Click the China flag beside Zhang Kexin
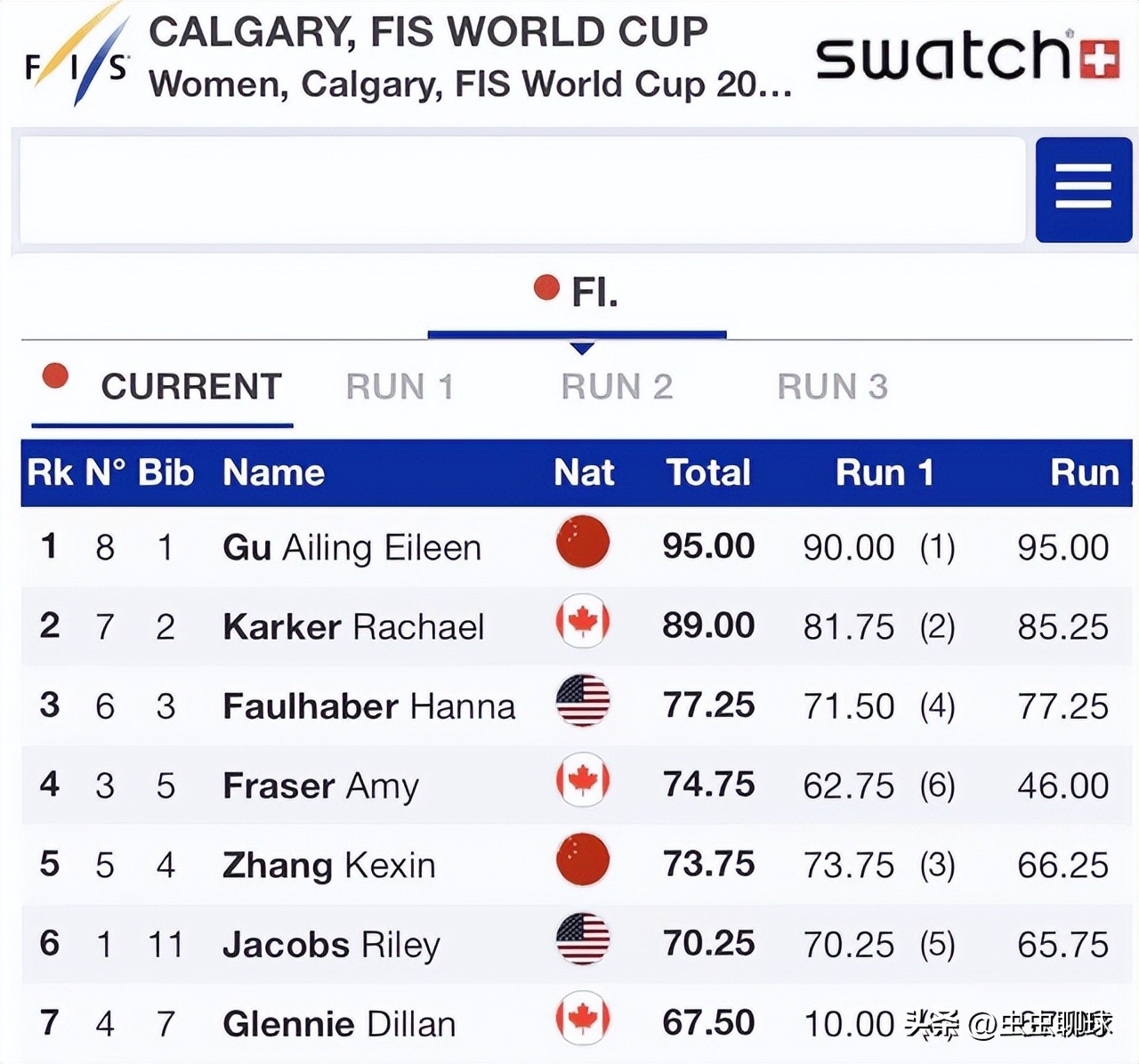The width and height of the screenshot is (1139, 1064). tap(583, 860)
